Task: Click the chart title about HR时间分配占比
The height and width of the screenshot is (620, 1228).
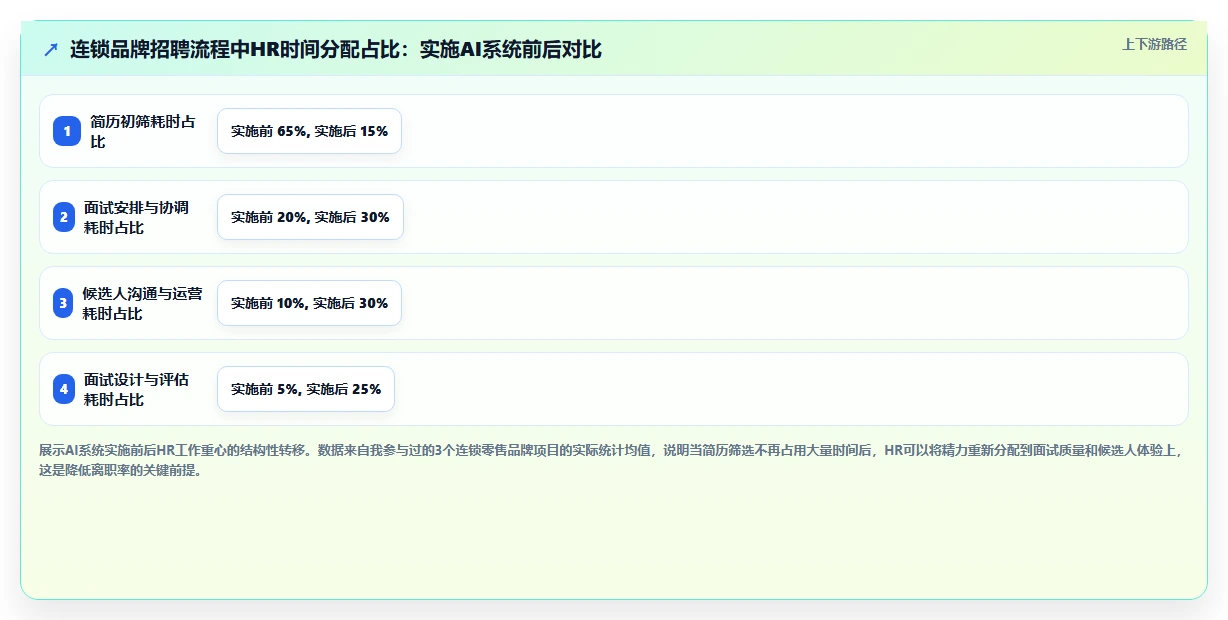Action: (336, 49)
